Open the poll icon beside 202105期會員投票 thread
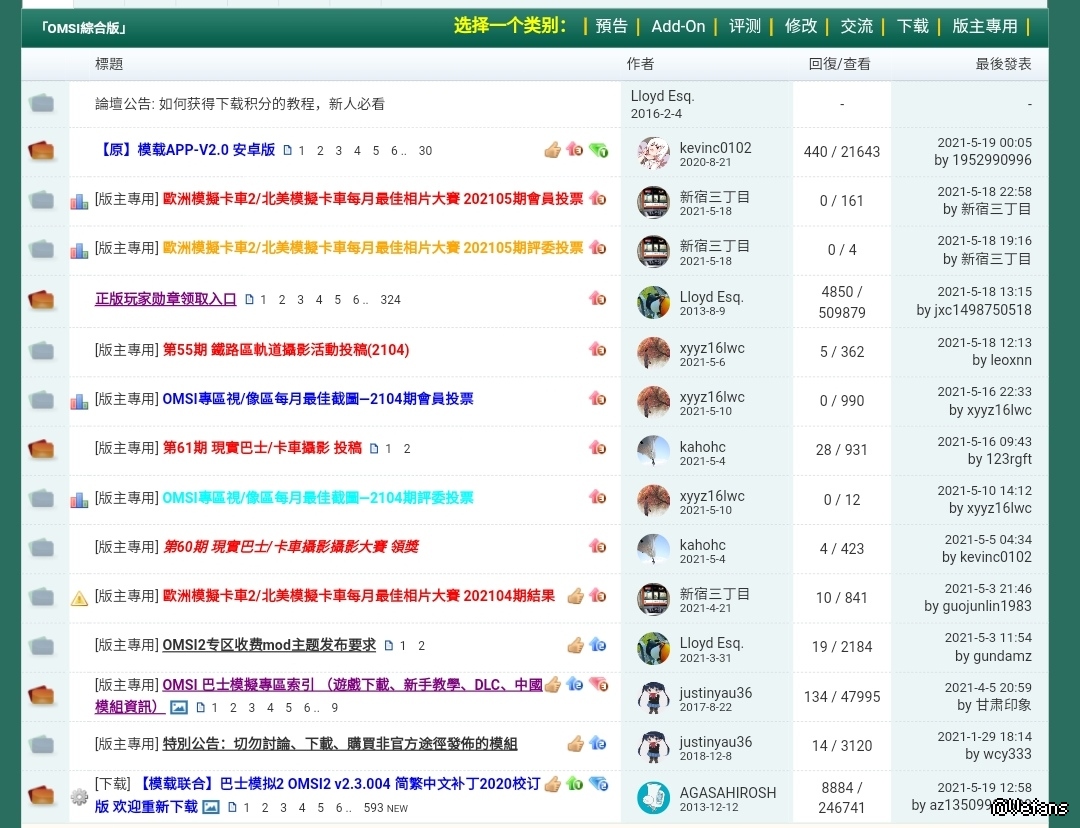The width and height of the screenshot is (1080, 828). click(x=80, y=201)
